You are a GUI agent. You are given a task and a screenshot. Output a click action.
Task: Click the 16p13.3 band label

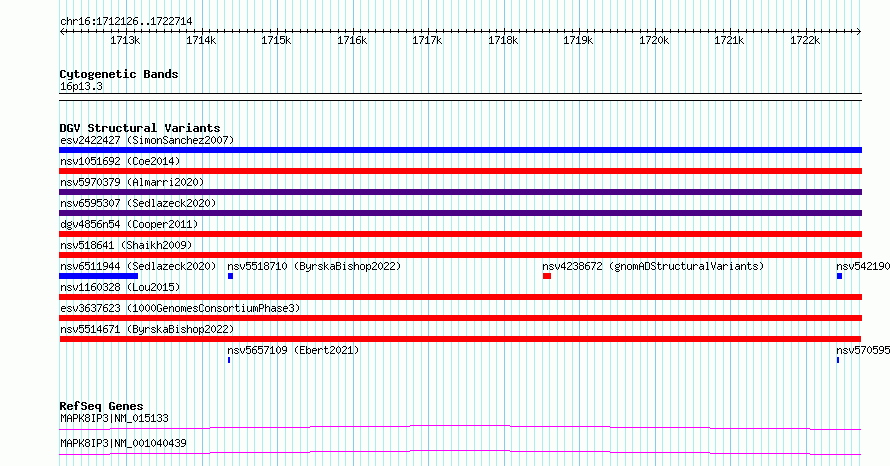pyautogui.click(x=81, y=86)
